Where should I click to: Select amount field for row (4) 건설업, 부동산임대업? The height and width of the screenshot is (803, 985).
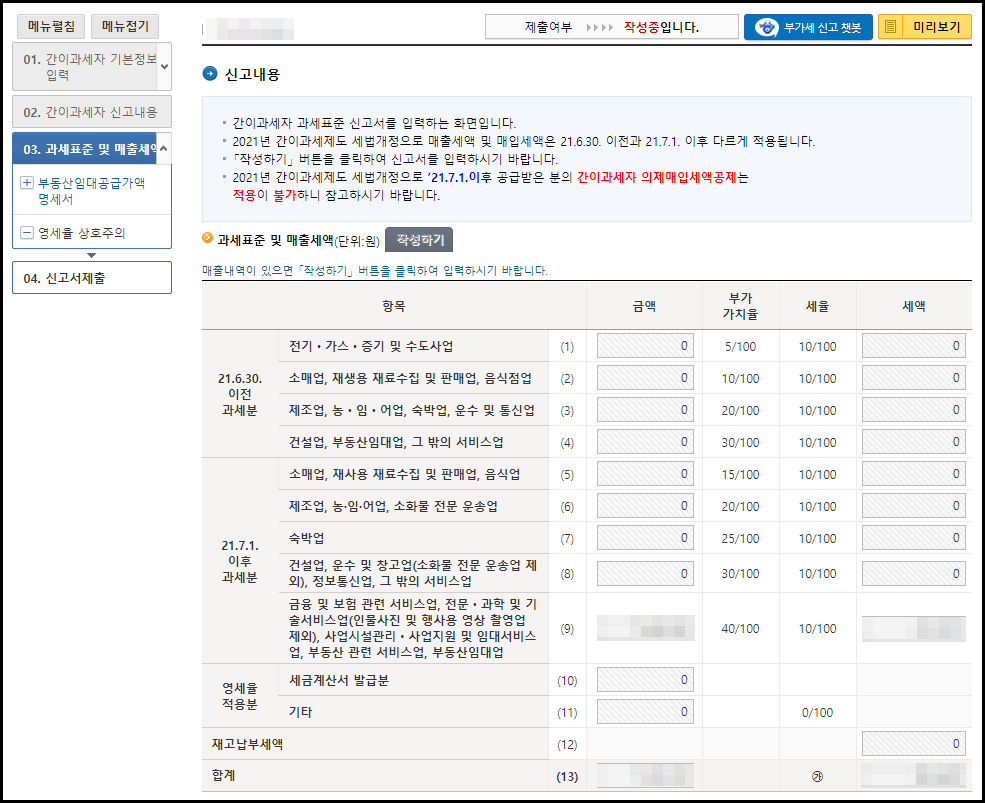pyautogui.click(x=645, y=442)
